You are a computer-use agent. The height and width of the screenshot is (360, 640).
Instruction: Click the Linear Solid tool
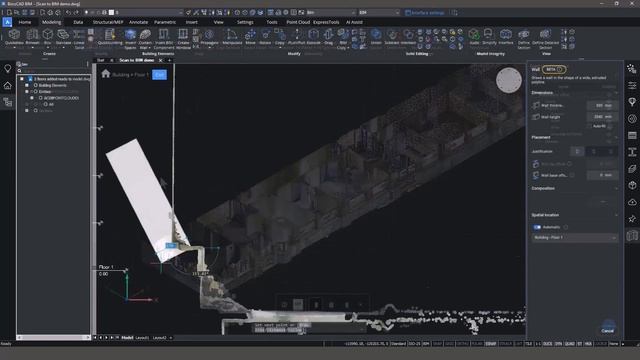click(79, 39)
